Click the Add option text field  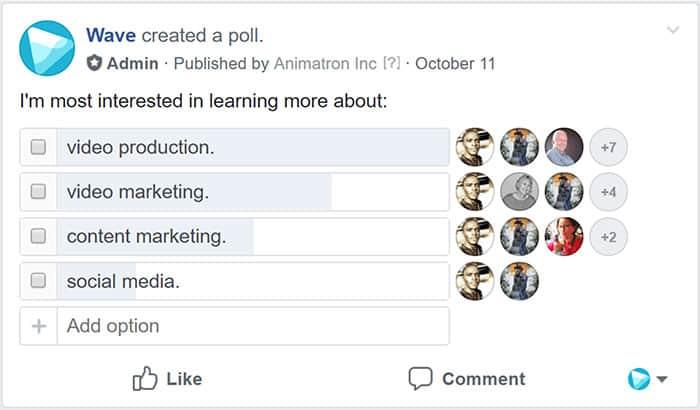tap(252, 326)
